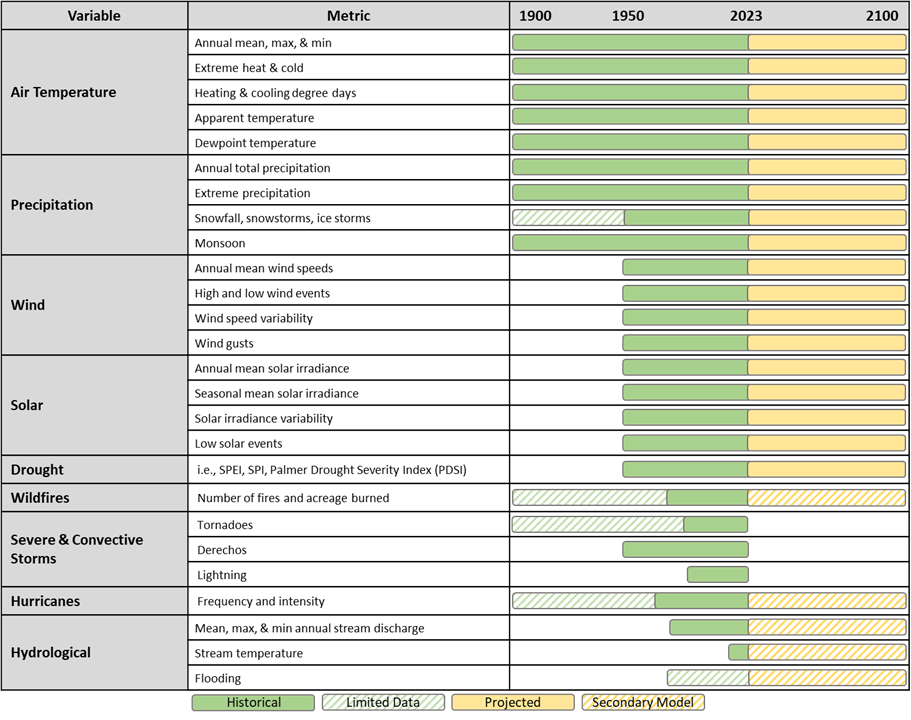Click the Limited Data legend entry
The width and height of the screenshot is (911, 720).
[383, 702]
